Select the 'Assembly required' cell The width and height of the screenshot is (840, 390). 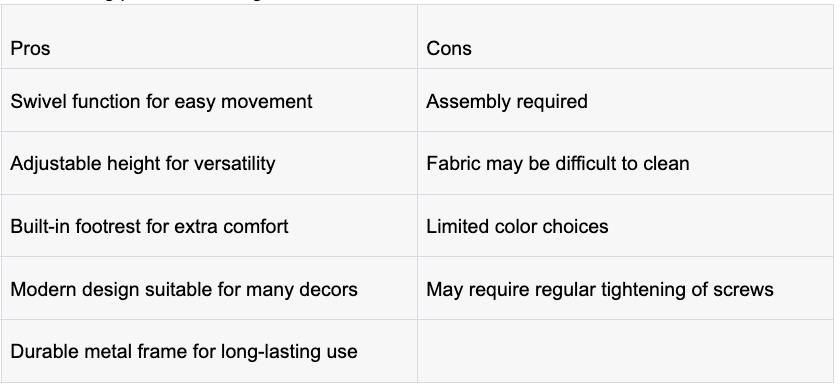pos(625,100)
